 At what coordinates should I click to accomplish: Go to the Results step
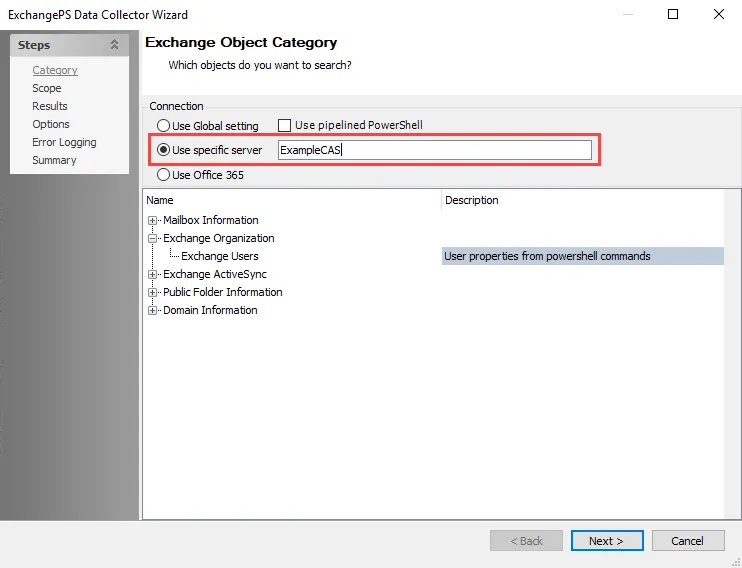coord(50,106)
